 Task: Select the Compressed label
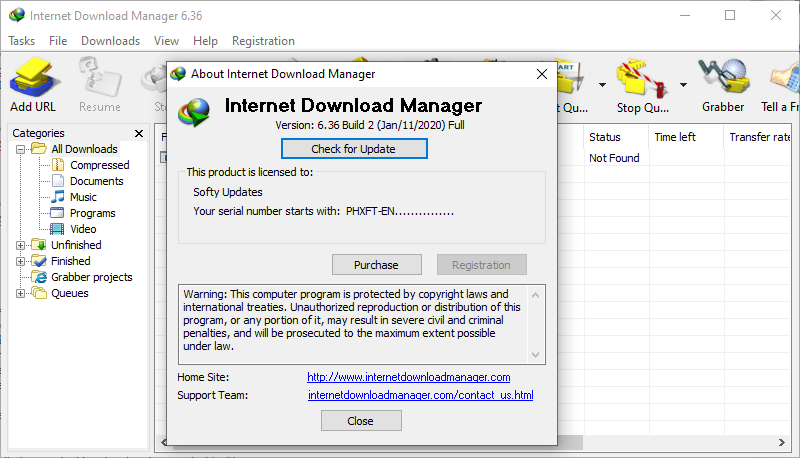(x=99, y=165)
